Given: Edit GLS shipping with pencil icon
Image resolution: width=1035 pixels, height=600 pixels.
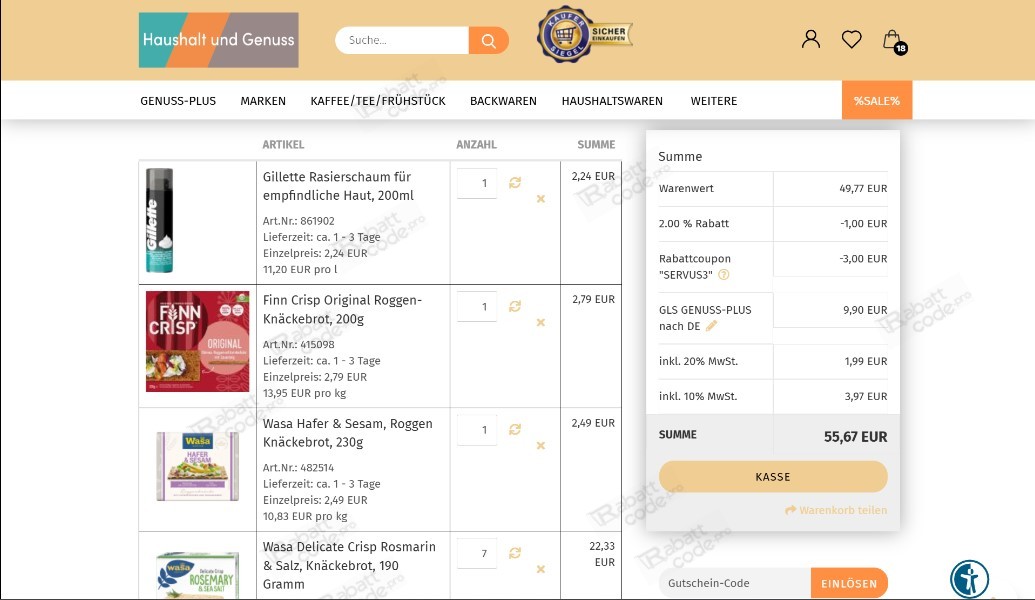Looking at the screenshot, I should click(x=711, y=326).
